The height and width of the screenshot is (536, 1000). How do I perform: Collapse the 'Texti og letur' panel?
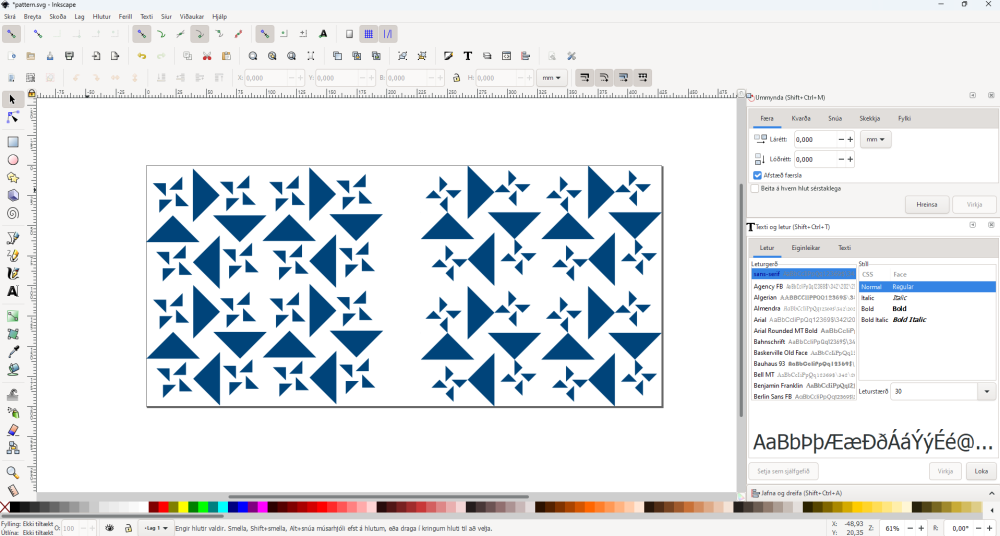tap(973, 225)
